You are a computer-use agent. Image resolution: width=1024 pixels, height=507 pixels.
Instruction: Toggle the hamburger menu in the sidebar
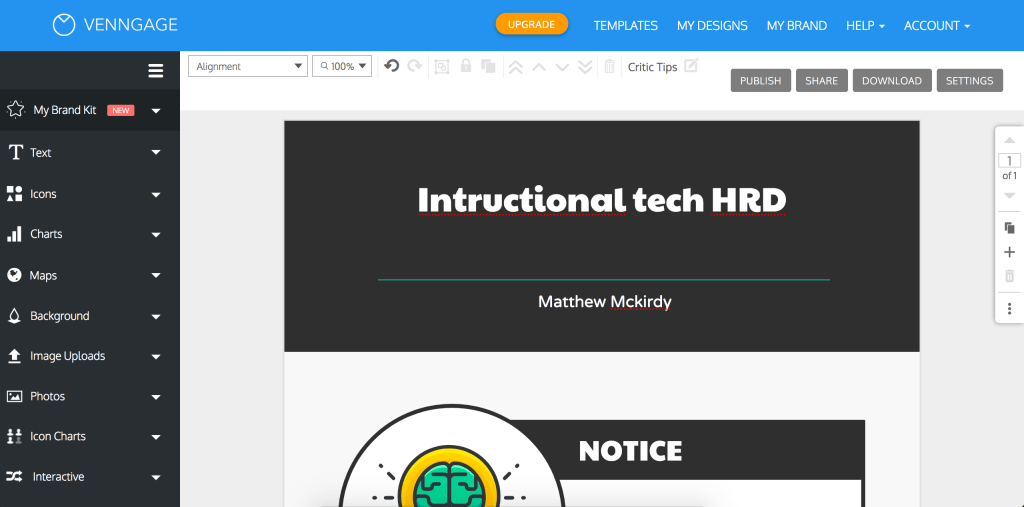coord(155,70)
